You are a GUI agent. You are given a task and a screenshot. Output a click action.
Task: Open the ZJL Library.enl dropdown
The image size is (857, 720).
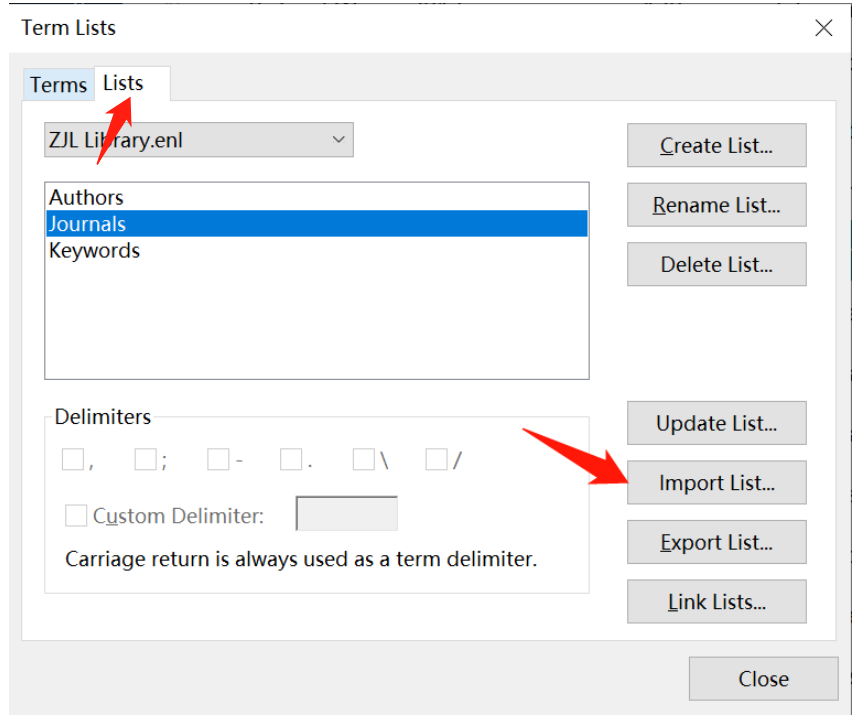199,141
